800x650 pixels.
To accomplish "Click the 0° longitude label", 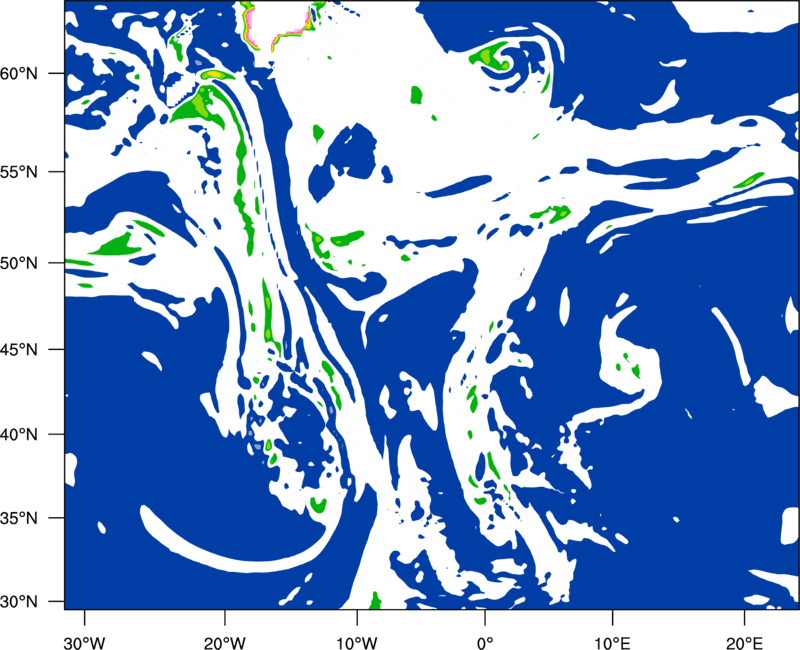I will click(485, 643).
